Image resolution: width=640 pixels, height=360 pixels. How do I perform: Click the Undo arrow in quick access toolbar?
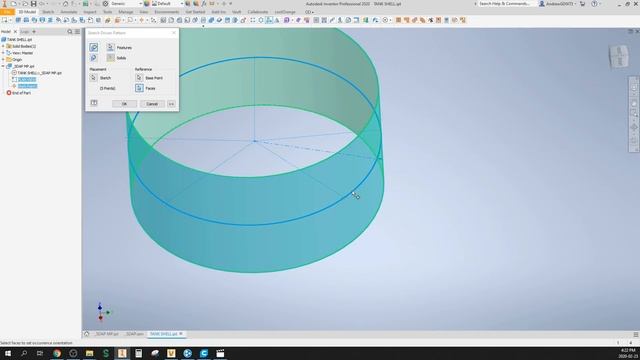click(42, 4)
